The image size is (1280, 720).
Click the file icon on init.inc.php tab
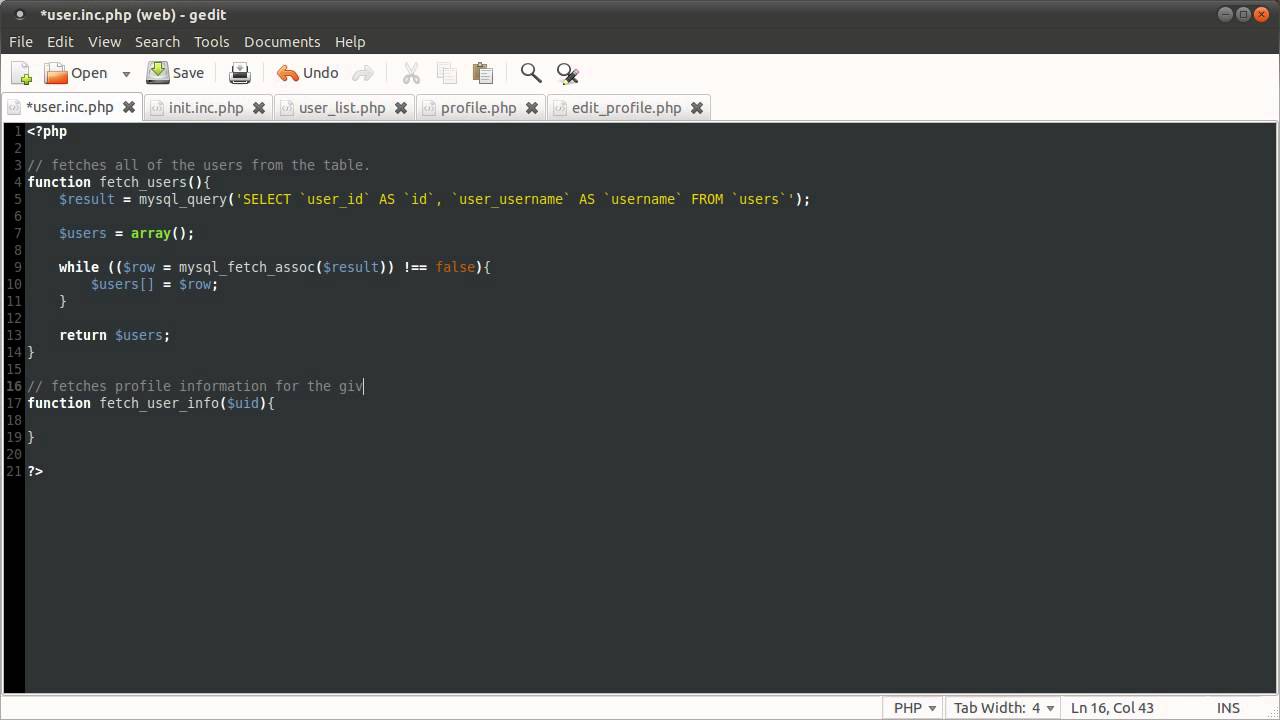pos(157,108)
